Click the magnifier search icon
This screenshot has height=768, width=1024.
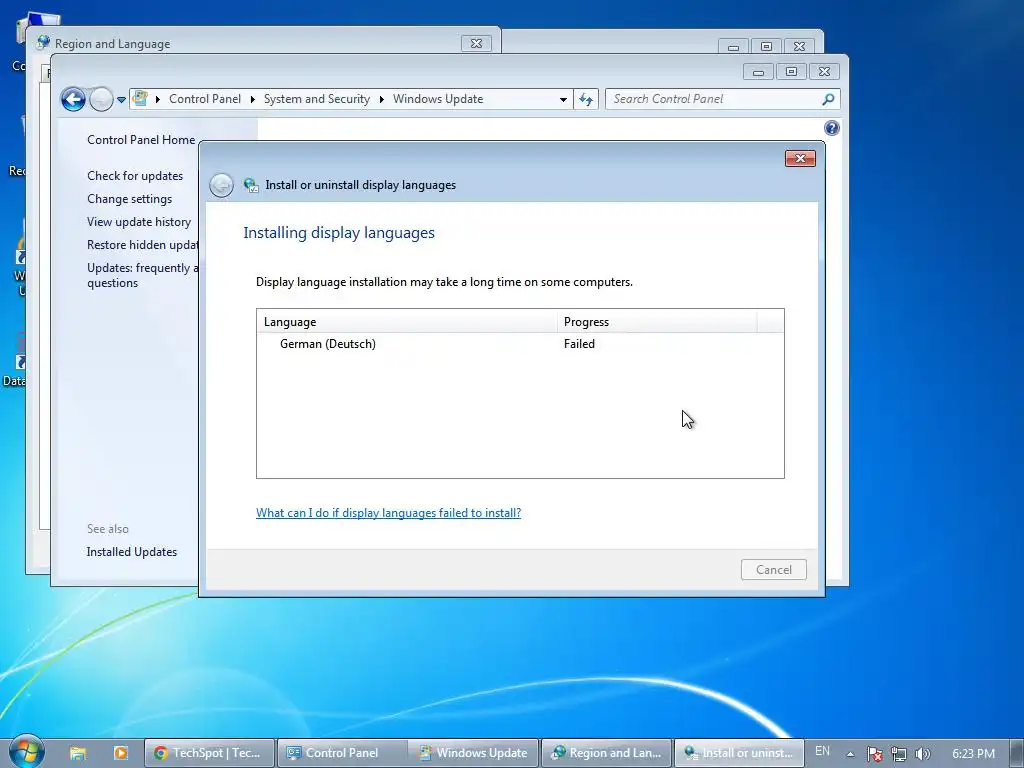[x=828, y=99]
